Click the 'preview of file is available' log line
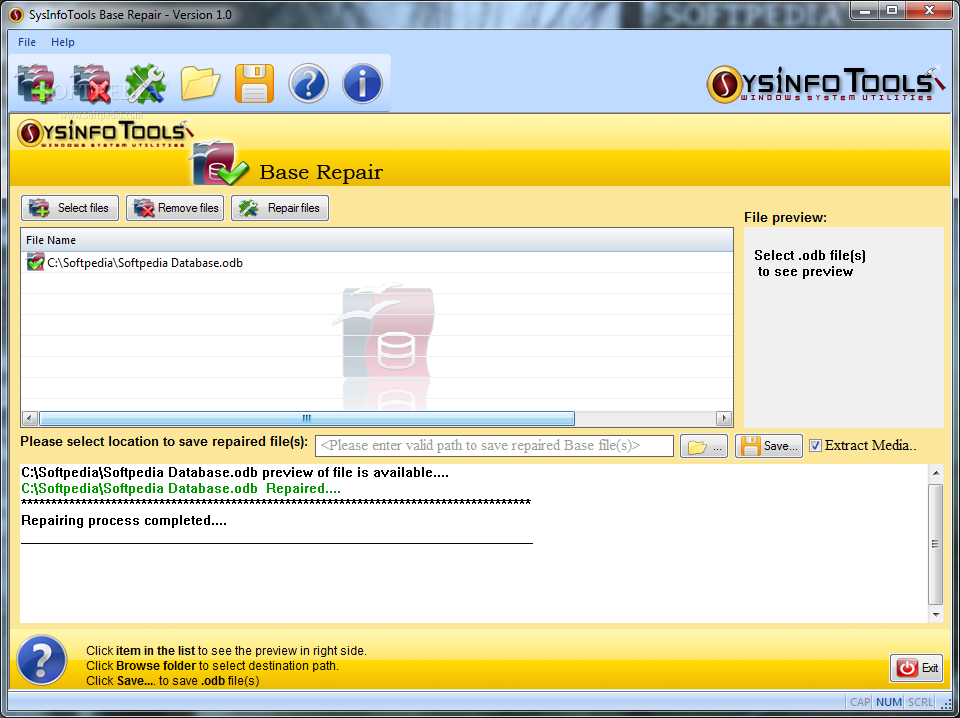Viewport: 960px width, 718px height. pos(234,473)
